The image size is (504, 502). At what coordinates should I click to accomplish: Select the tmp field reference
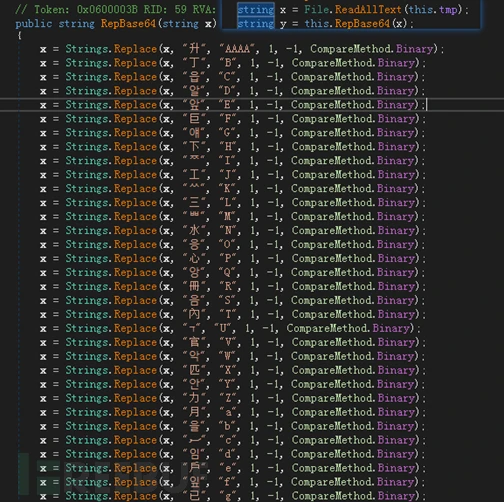click(448, 10)
